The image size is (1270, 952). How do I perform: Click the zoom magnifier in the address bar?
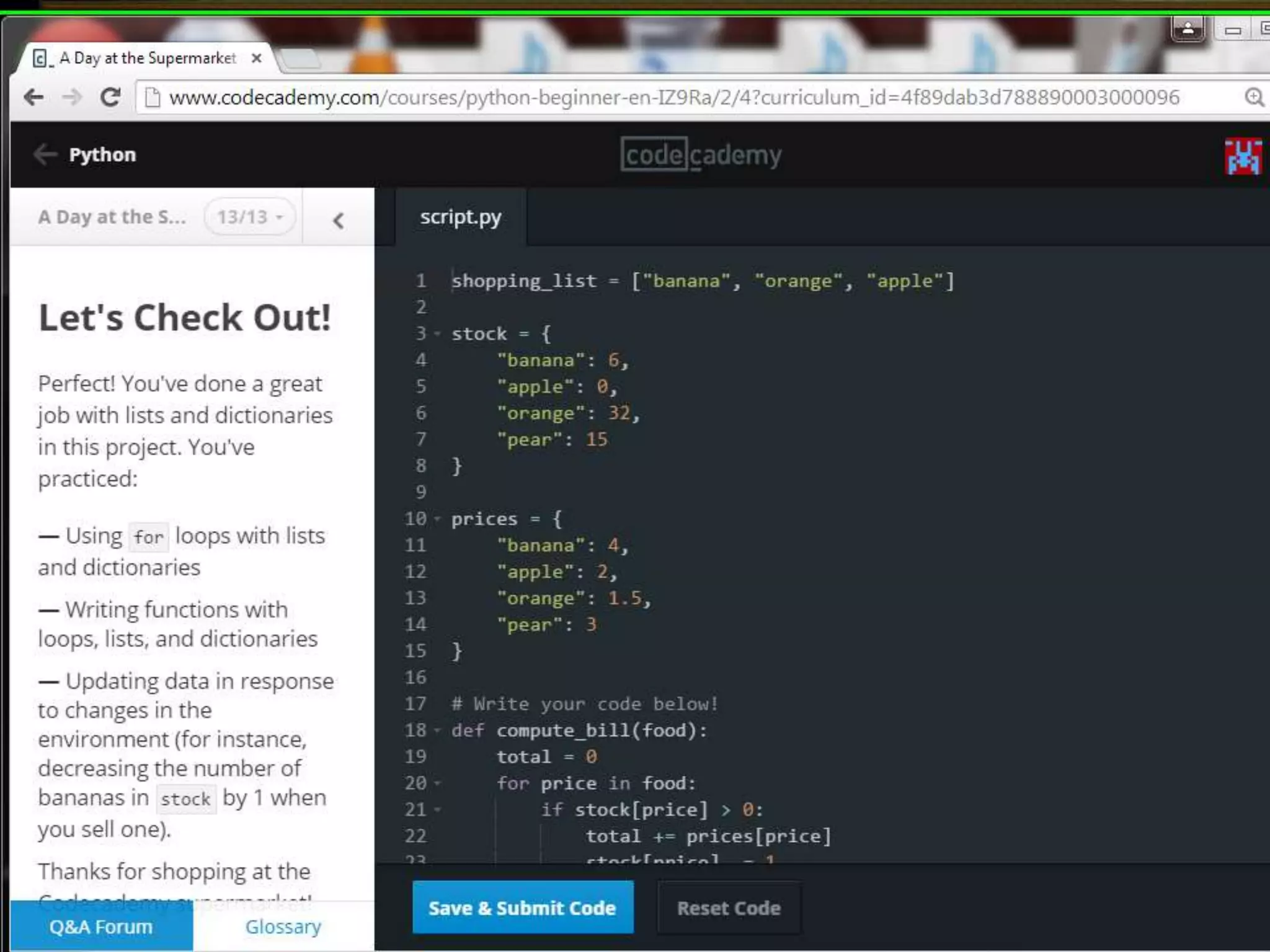pyautogui.click(x=1254, y=97)
